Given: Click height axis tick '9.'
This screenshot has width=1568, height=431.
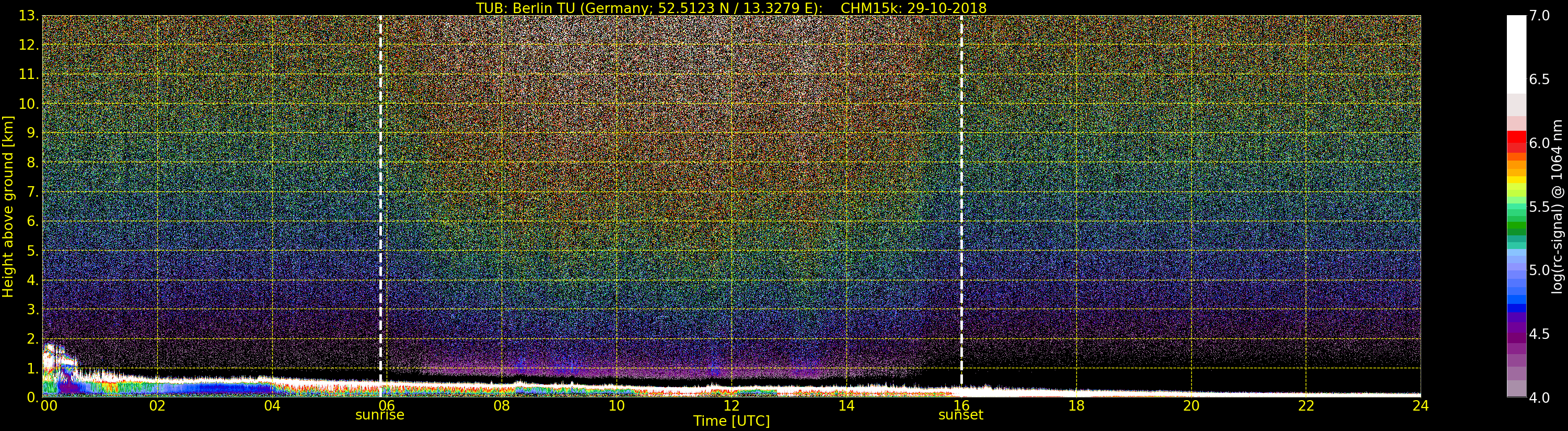Looking at the screenshot, I should click(x=33, y=133).
